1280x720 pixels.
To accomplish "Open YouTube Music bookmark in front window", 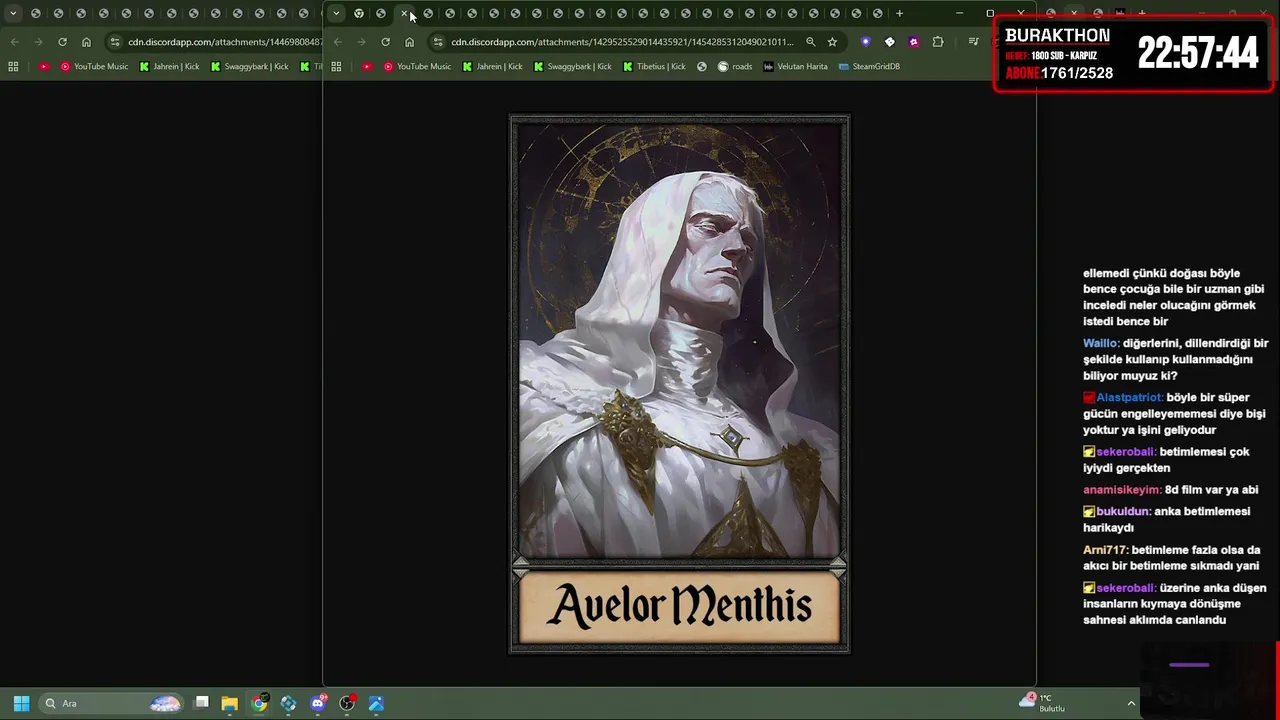I will point(418,66).
